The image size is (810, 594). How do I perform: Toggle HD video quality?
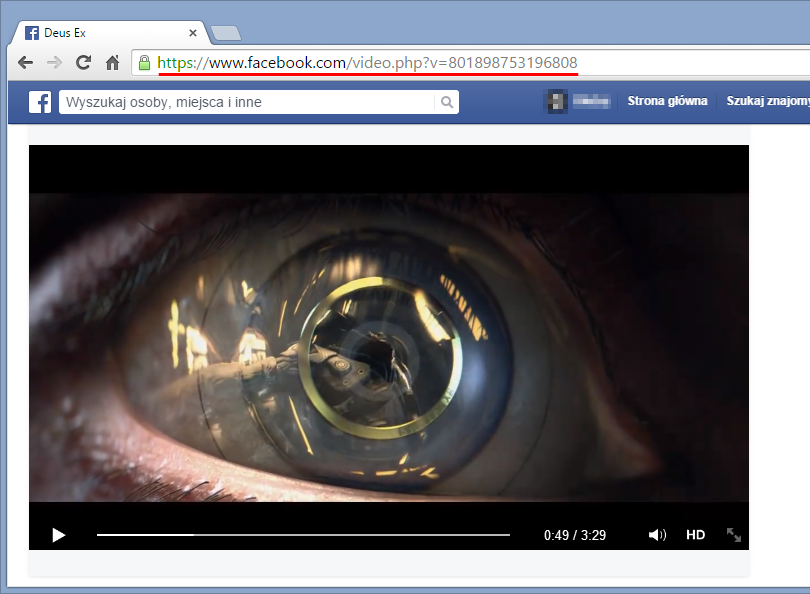point(695,535)
